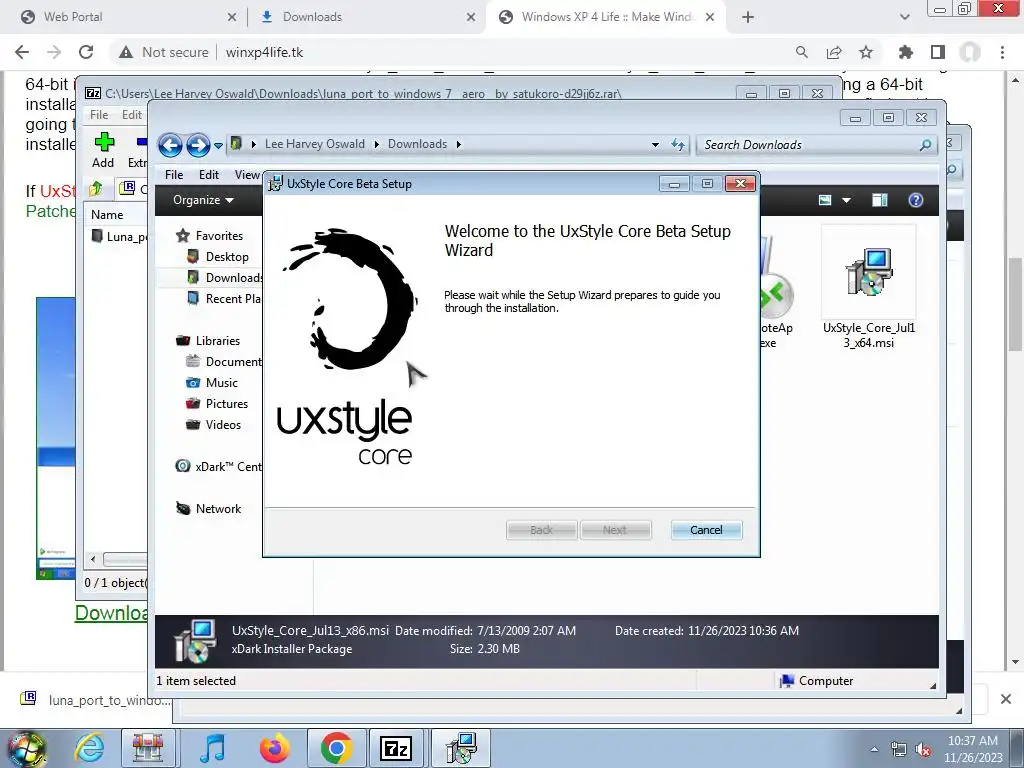Expand the arrow after Downloads breadcrumb
Screen dimensions: 1024x768
pyautogui.click(x=458, y=144)
